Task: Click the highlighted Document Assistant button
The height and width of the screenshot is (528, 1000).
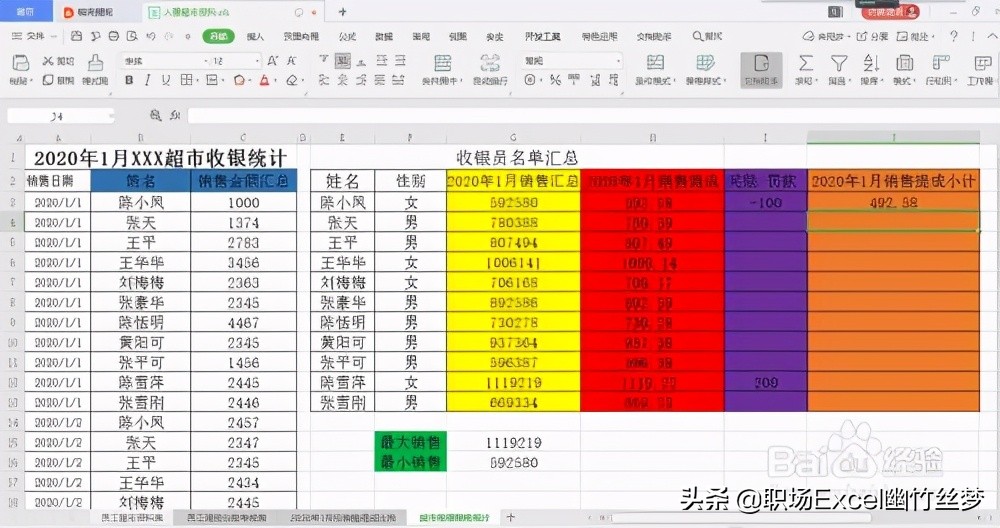Action: pos(761,70)
